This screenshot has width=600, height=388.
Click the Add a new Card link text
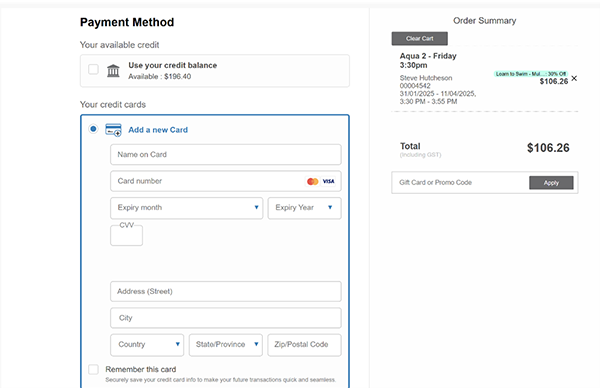[x=158, y=130]
